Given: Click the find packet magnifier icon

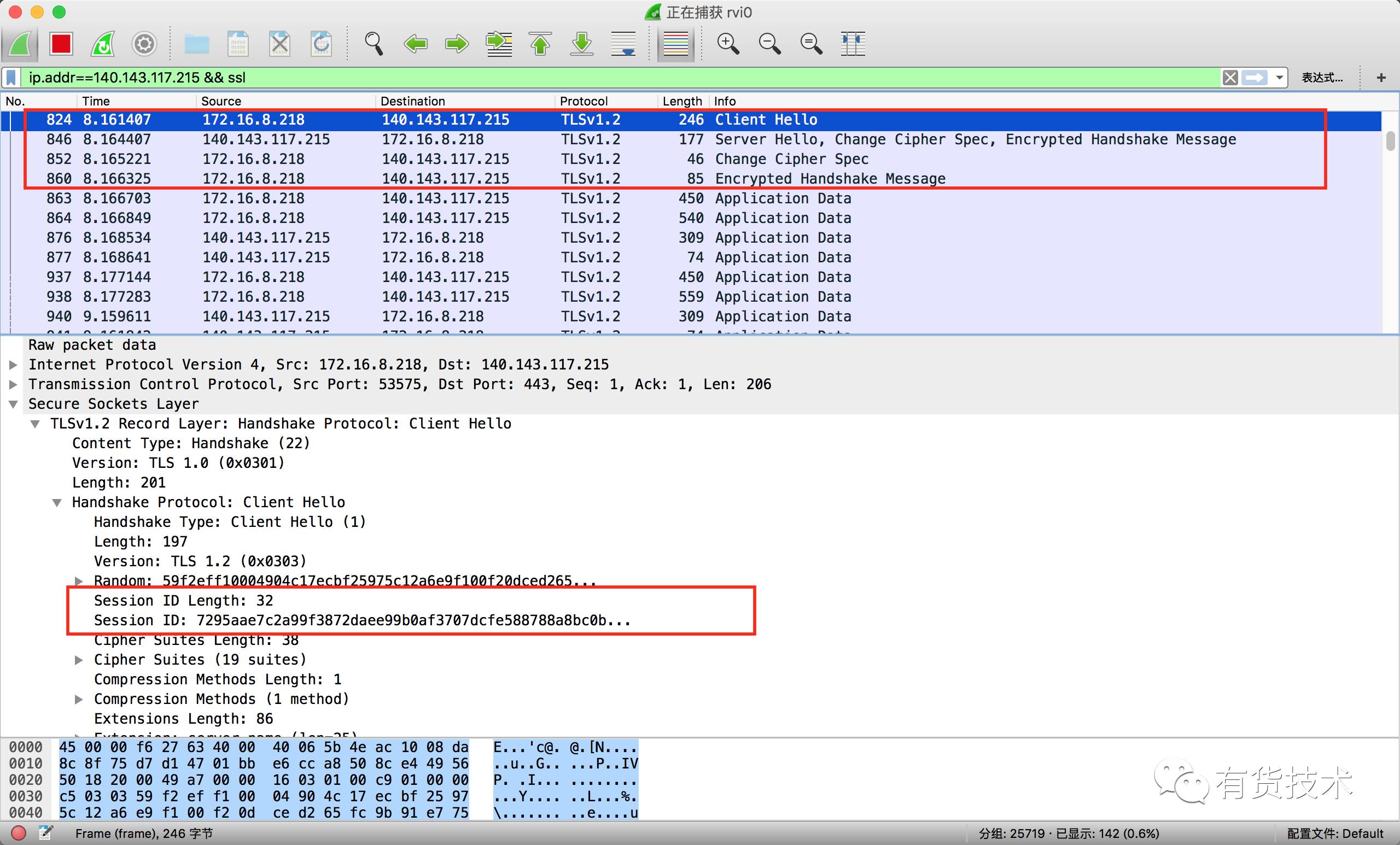Looking at the screenshot, I should pyautogui.click(x=374, y=44).
